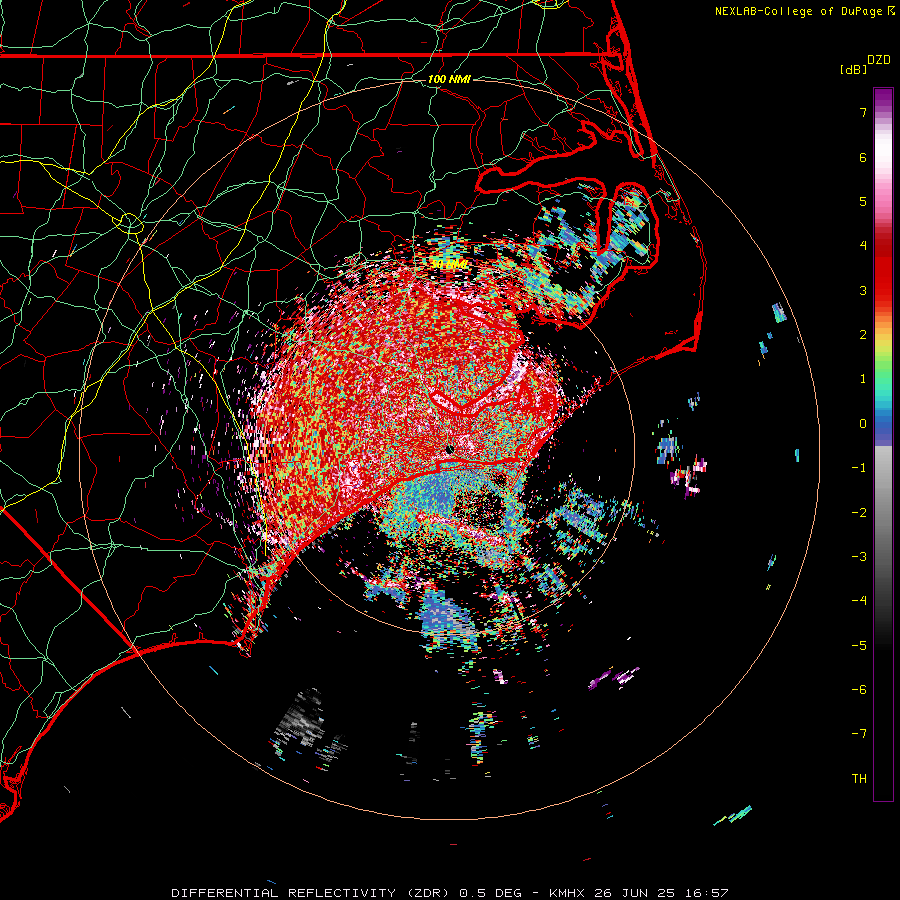Select the 6 dB scale label

coord(863,157)
